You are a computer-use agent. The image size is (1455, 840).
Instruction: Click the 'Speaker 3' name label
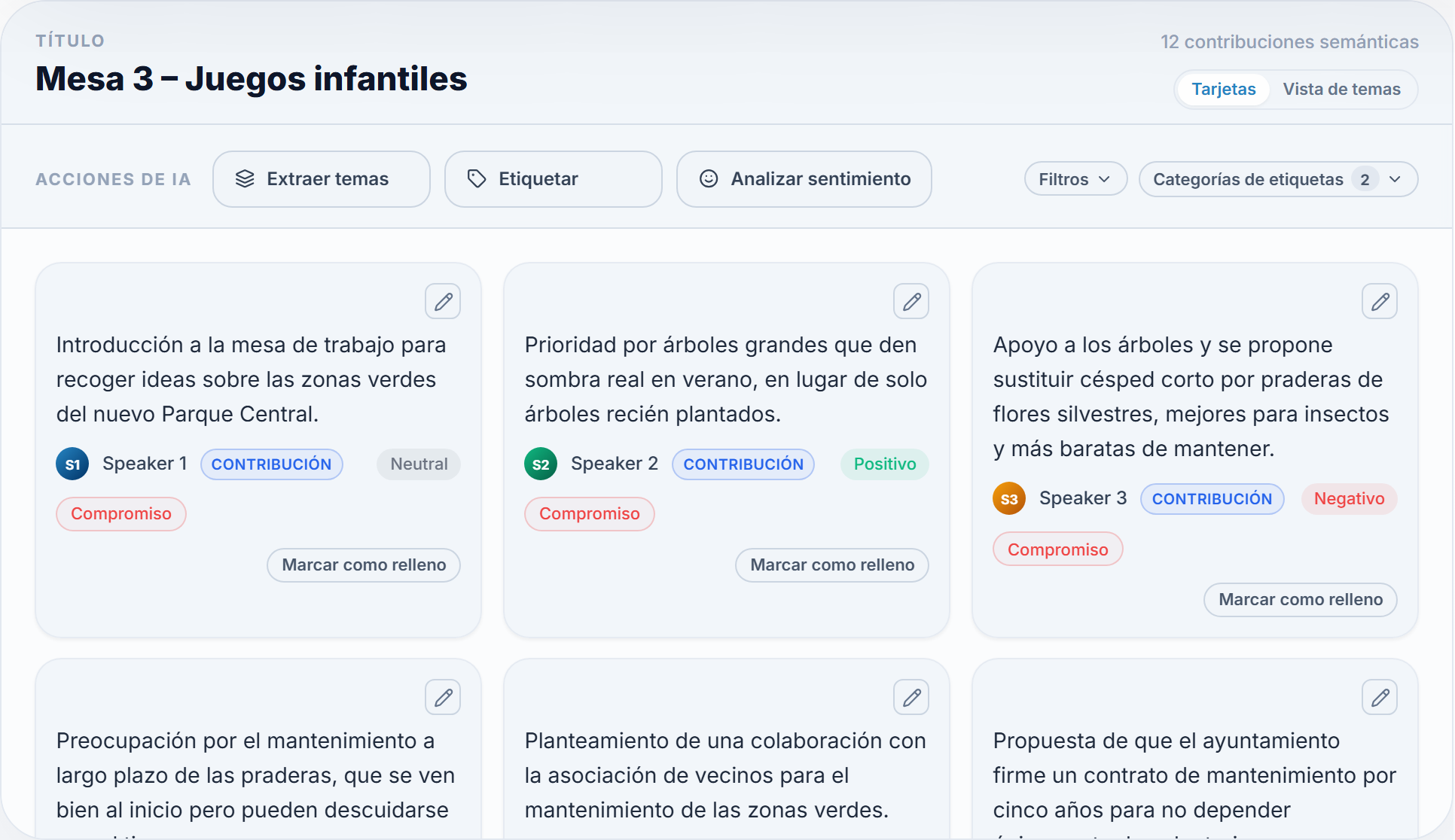click(1083, 498)
